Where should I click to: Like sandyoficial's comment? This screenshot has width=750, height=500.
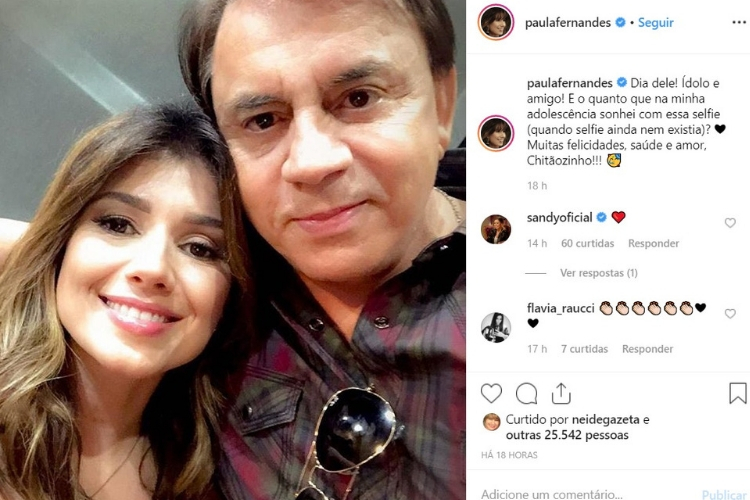pyautogui.click(x=730, y=223)
